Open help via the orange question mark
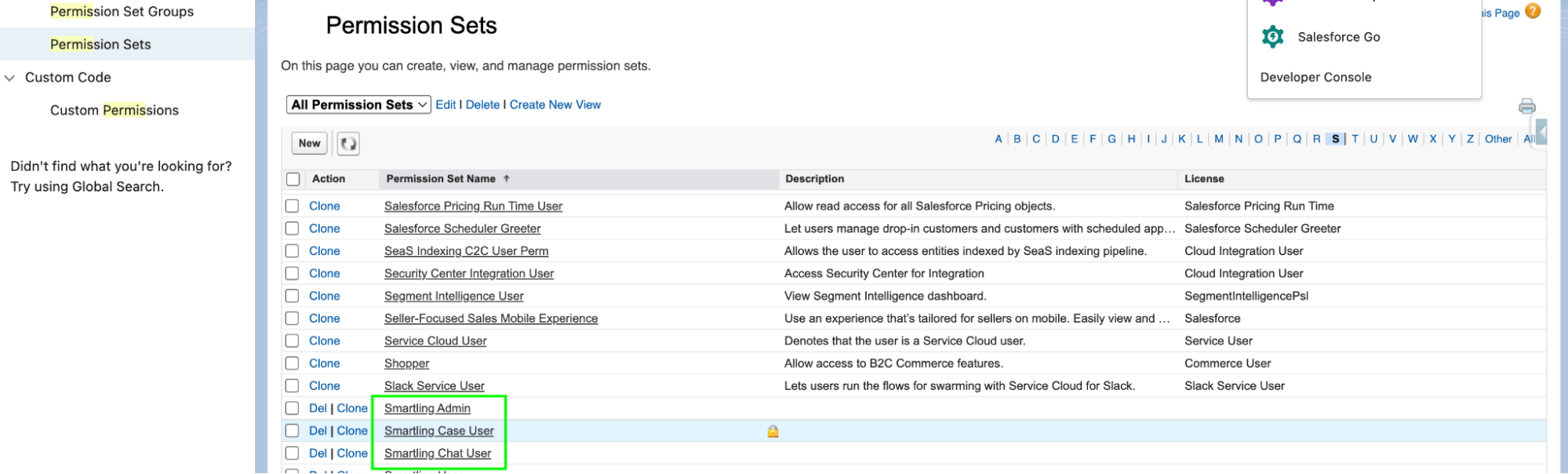This screenshot has height=474, width=1568. [x=1533, y=11]
